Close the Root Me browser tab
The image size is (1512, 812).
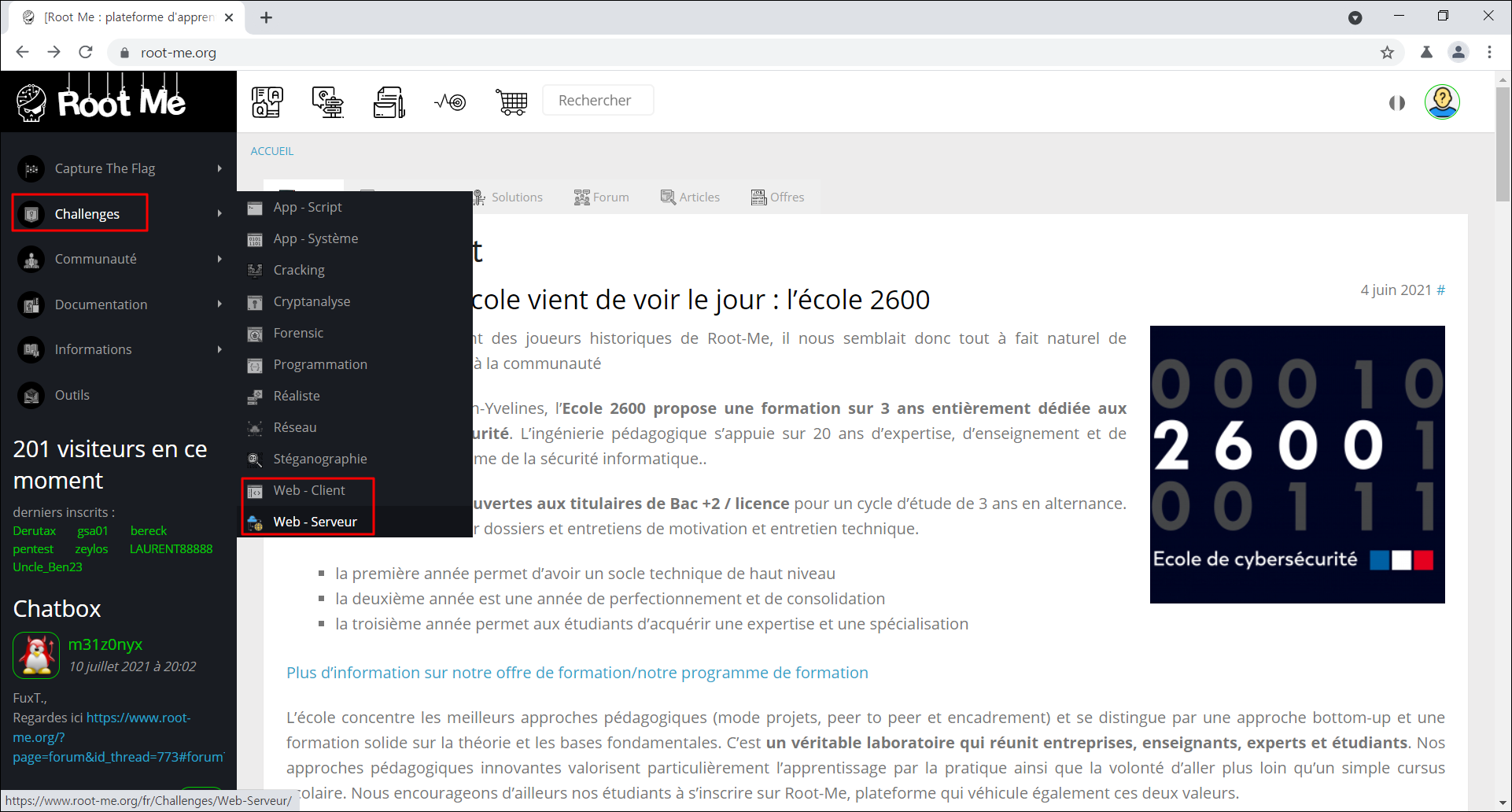229,17
